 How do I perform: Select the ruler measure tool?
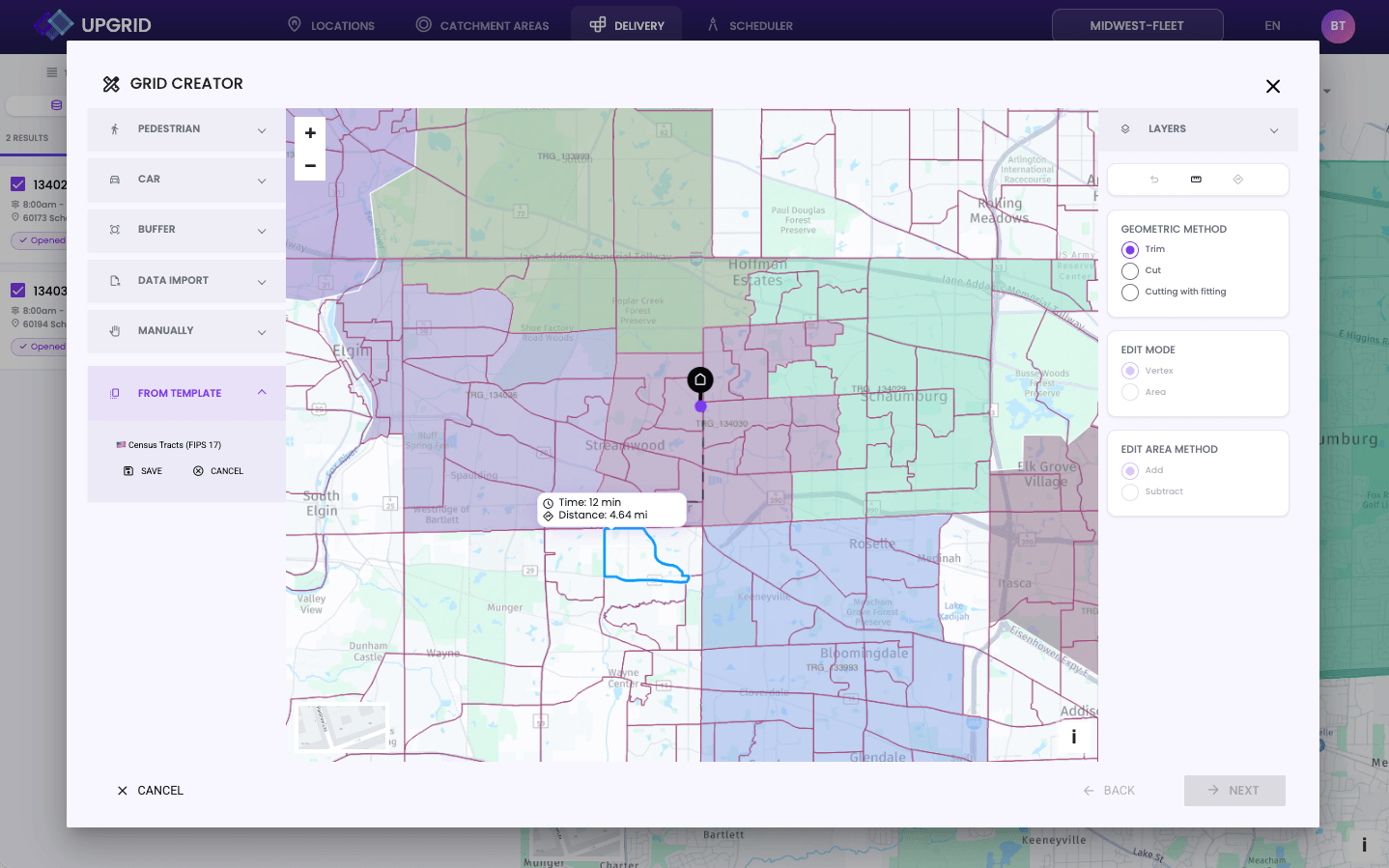1196,180
